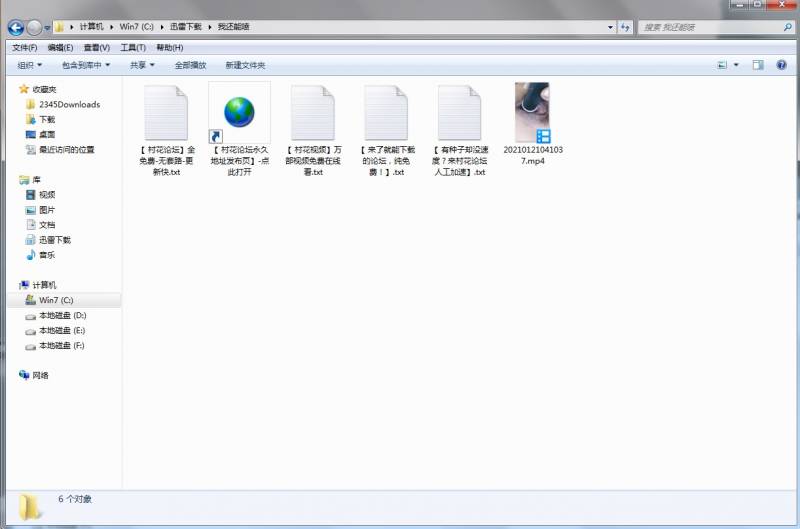Viewport: 800px width, 529px height.
Task: Click the help question mark icon
Action: tap(783, 65)
